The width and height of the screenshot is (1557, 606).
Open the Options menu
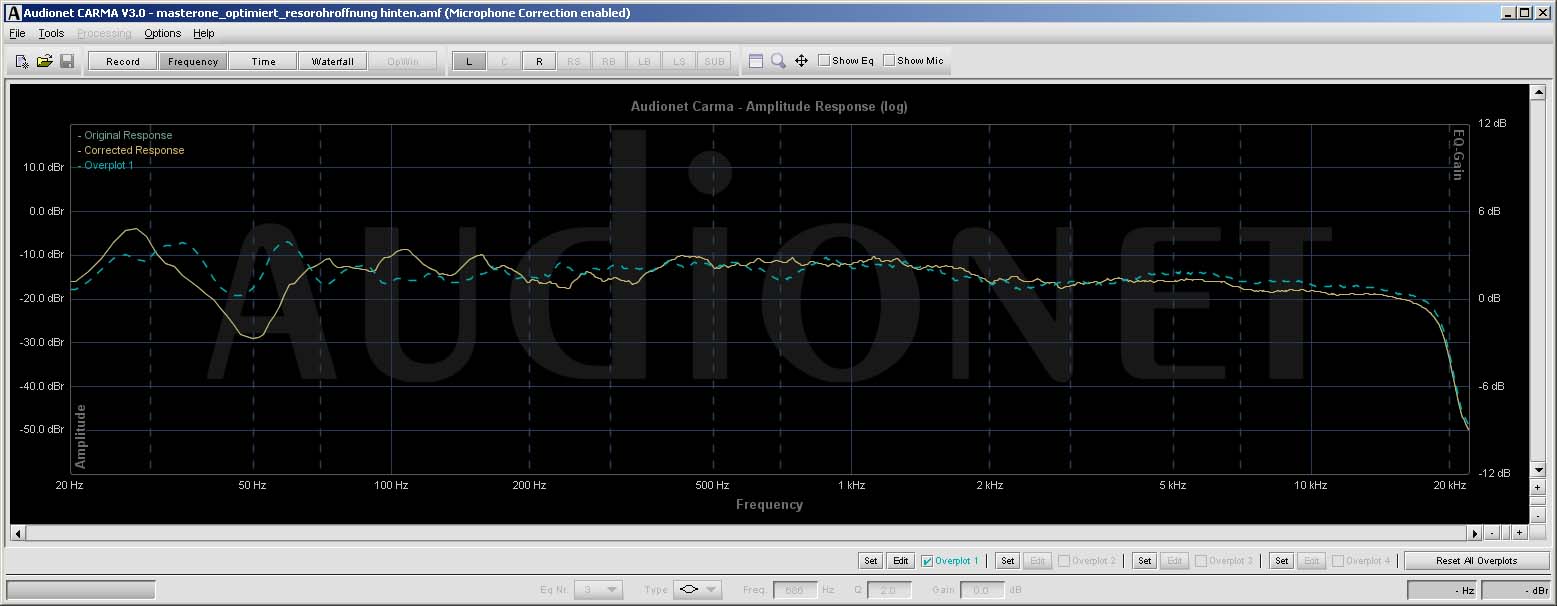click(x=162, y=33)
